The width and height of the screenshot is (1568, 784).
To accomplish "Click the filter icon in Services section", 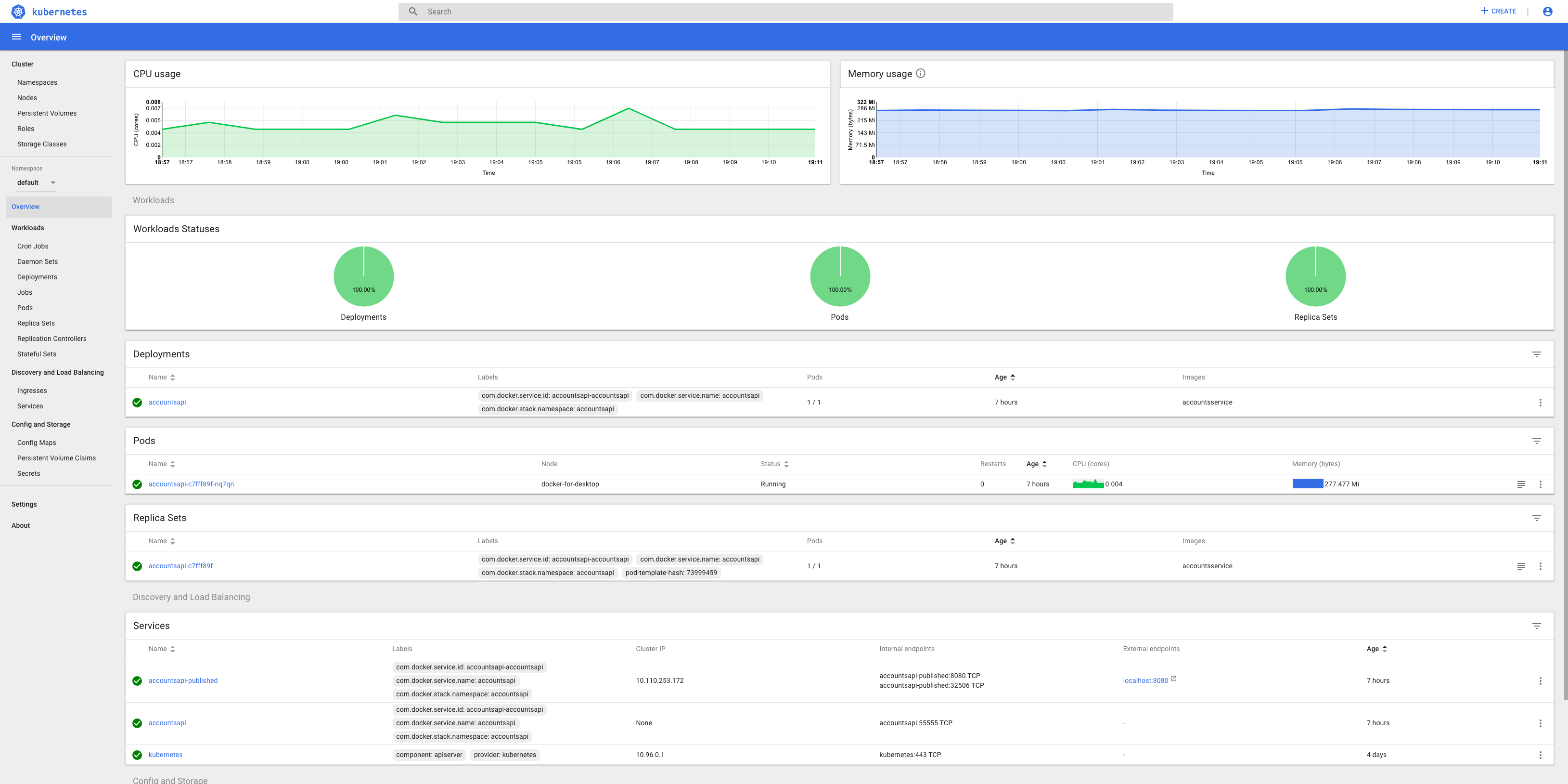I will [x=1537, y=625].
